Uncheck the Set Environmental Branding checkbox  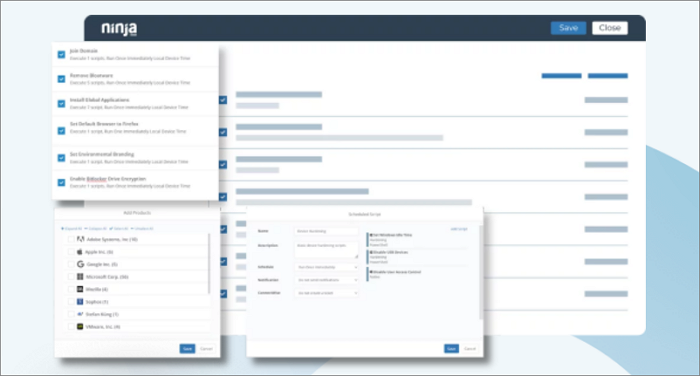click(x=62, y=158)
